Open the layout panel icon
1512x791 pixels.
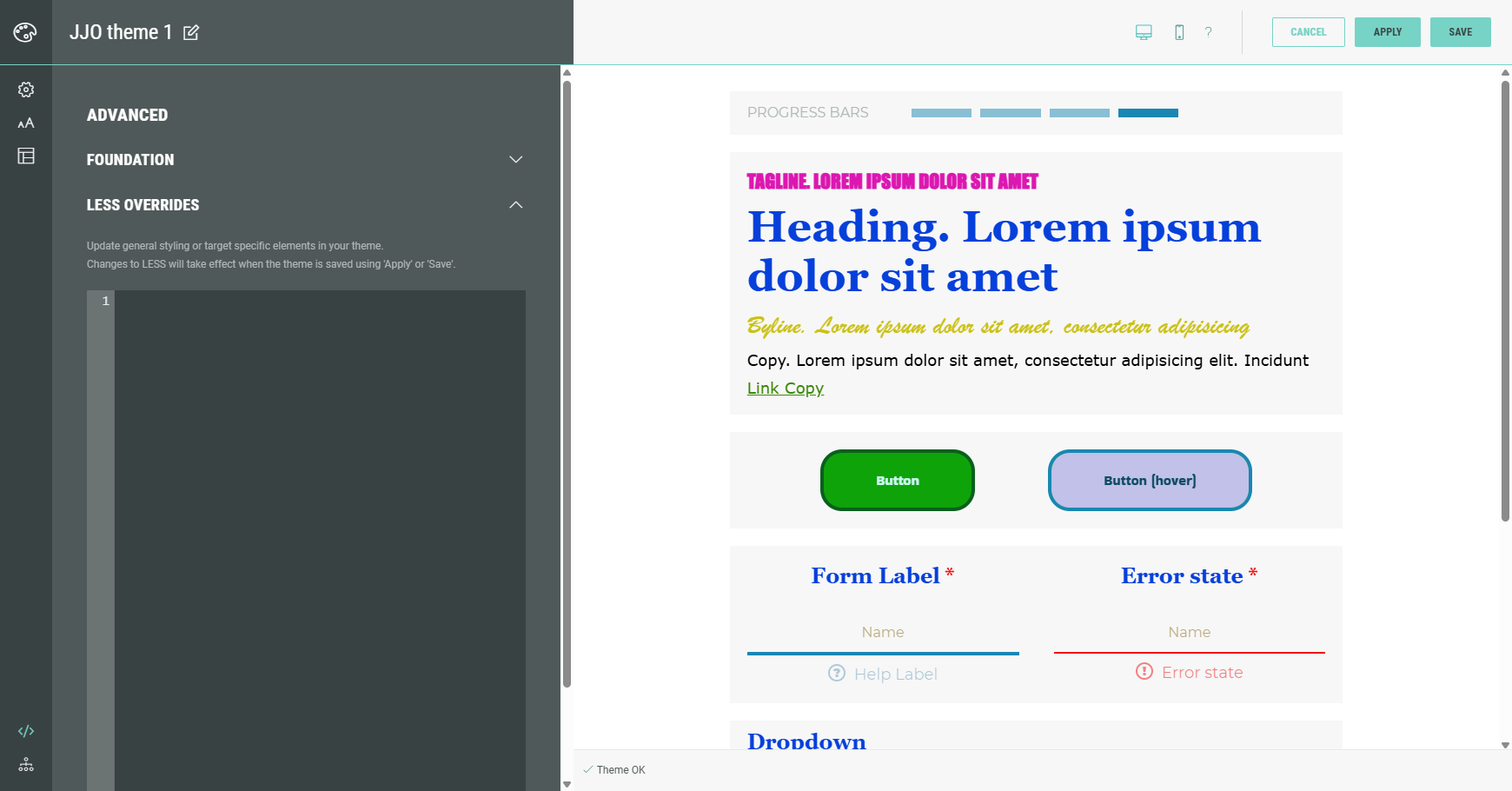26,156
